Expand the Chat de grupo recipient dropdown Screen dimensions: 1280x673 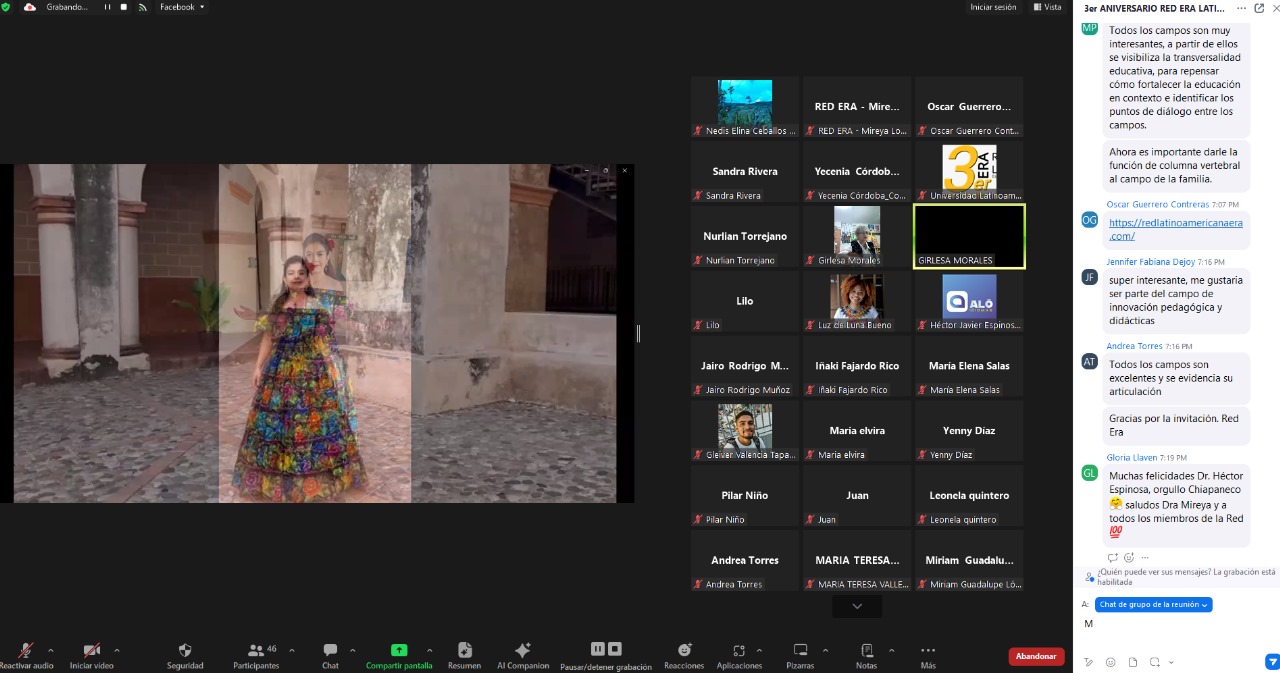[1153, 605]
